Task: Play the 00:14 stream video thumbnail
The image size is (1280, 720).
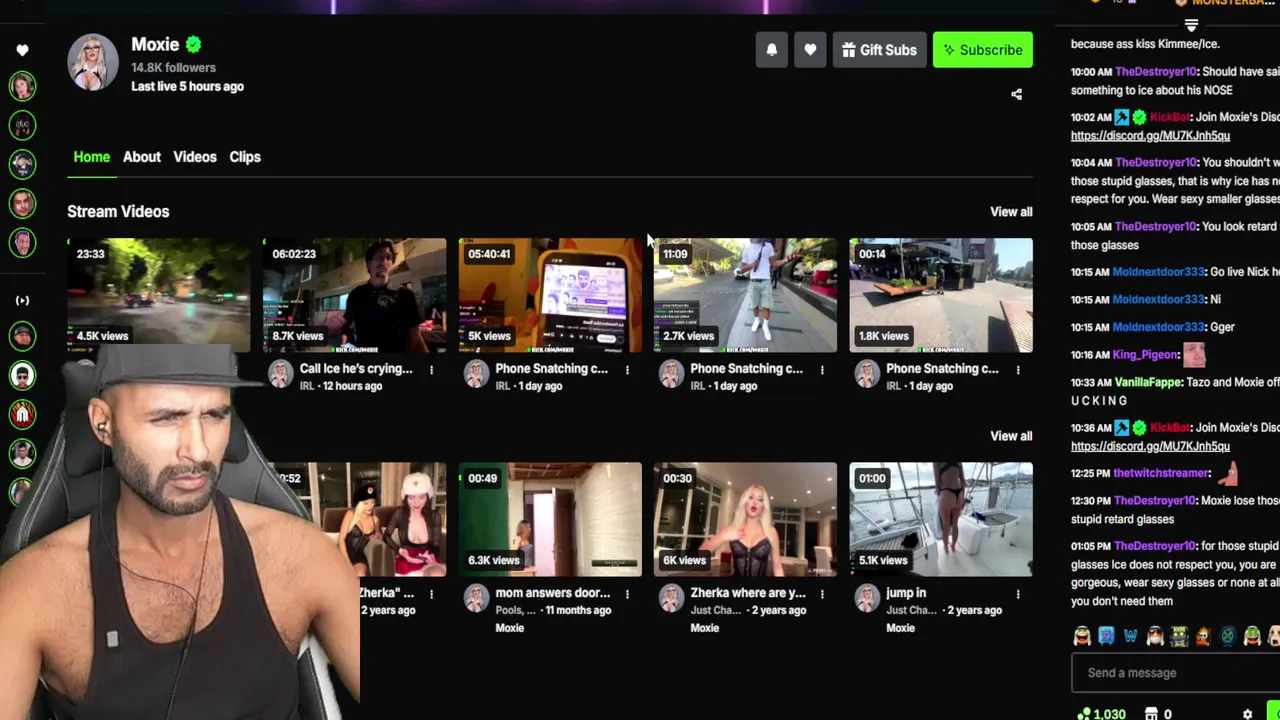Action: pos(941,295)
